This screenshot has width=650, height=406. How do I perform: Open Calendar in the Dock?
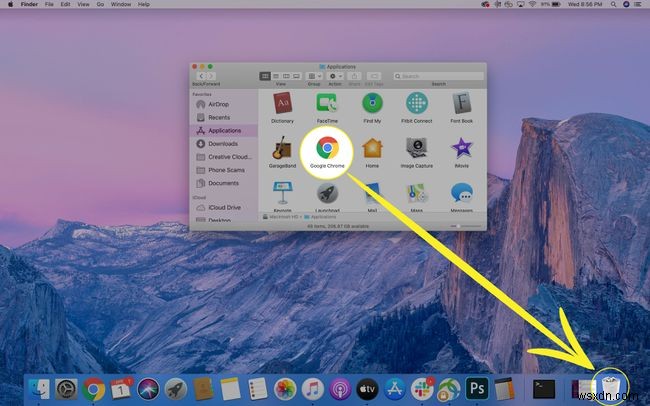click(x=121, y=389)
